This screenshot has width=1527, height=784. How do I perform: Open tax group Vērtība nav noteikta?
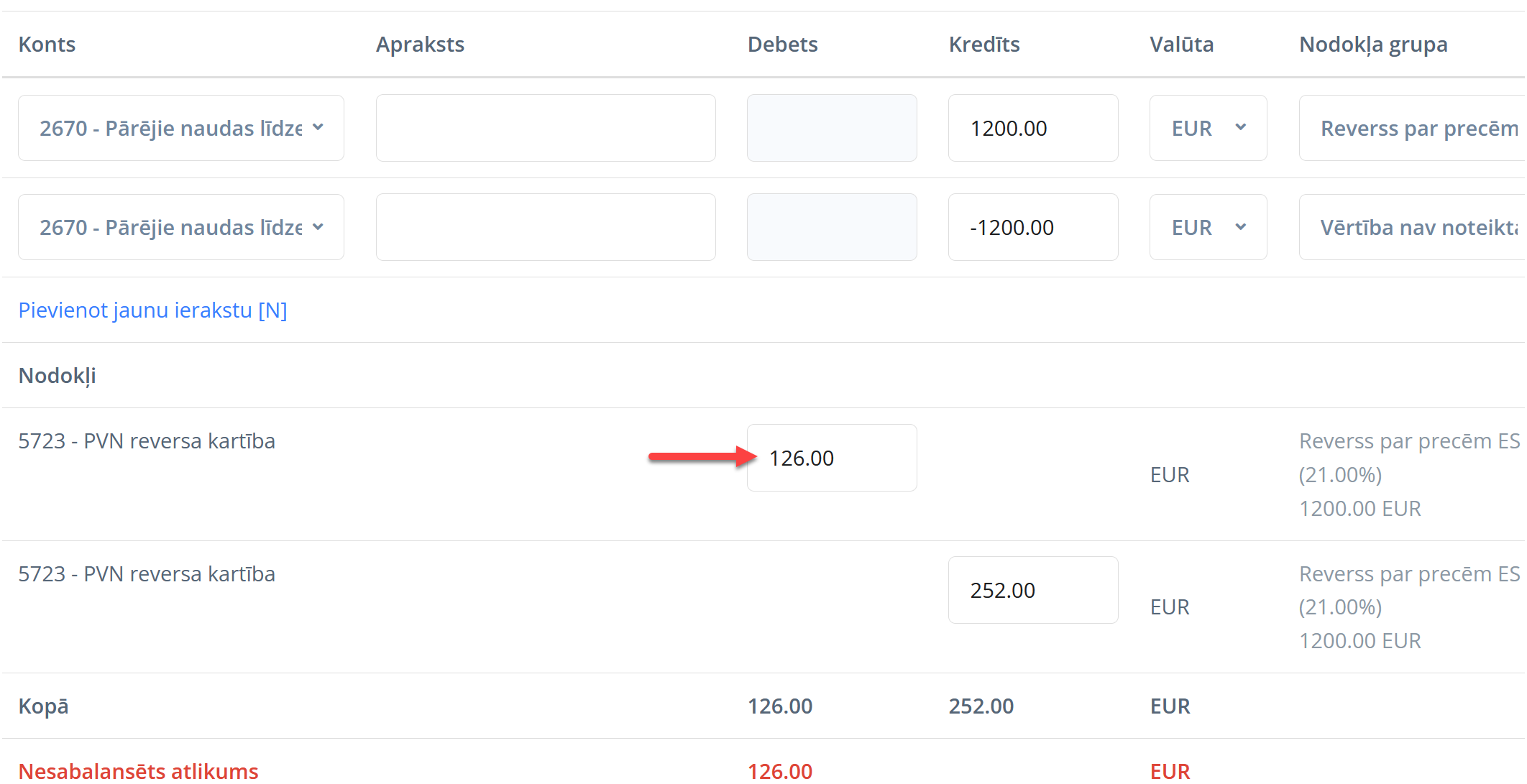[1412, 227]
